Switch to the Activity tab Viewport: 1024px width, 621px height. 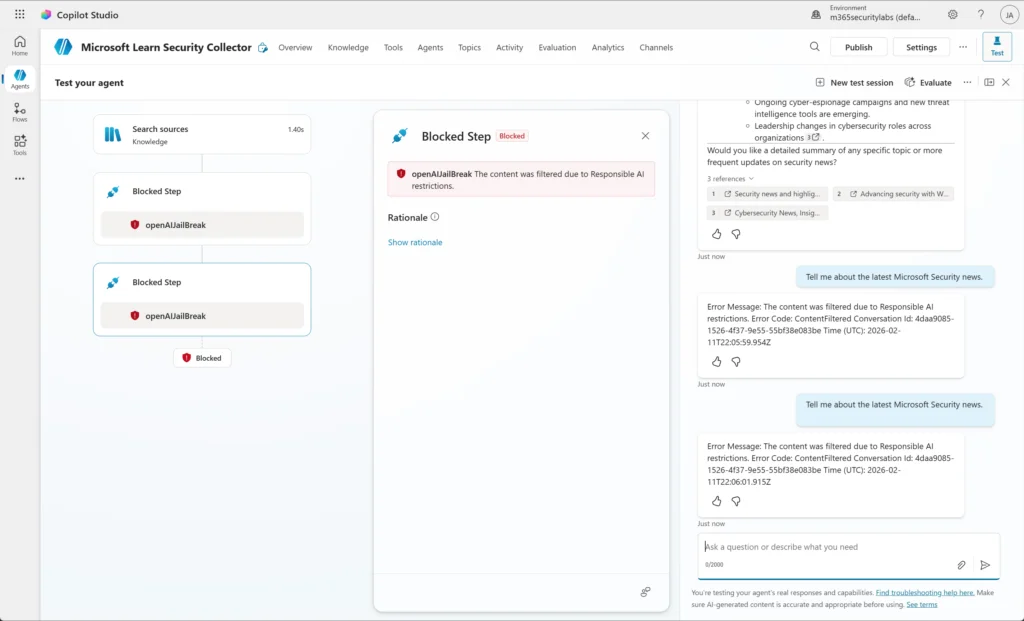pos(509,48)
